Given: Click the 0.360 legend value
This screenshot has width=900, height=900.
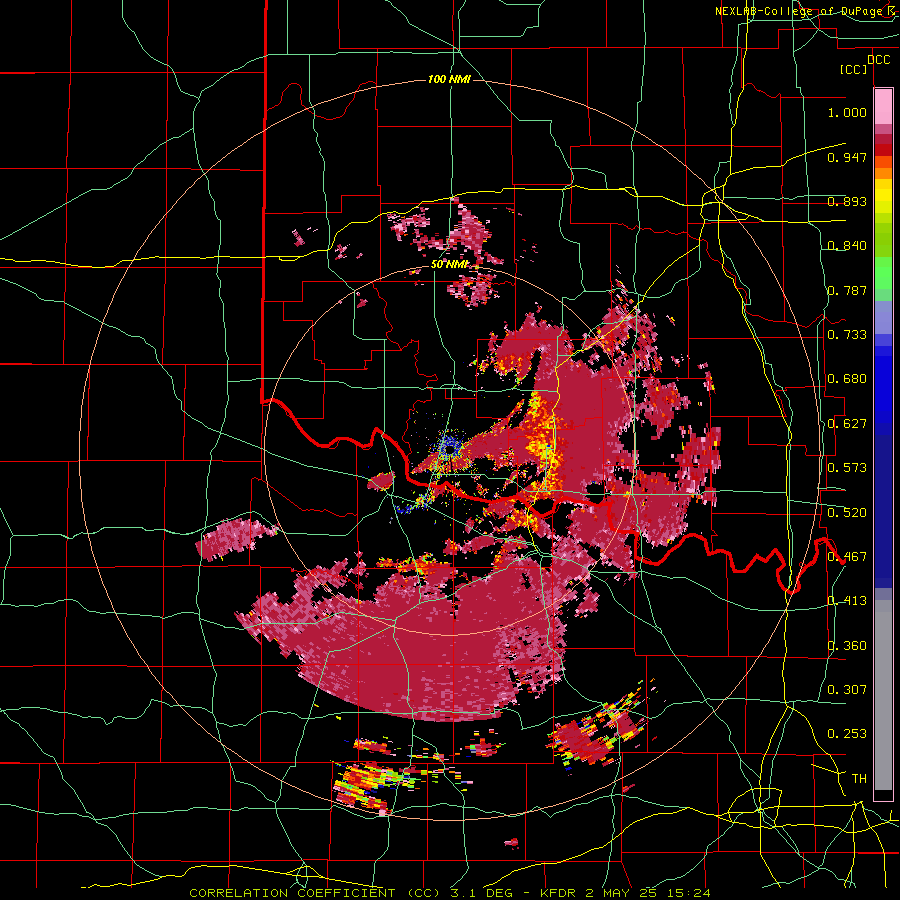Looking at the screenshot, I should pyautogui.click(x=847, y=646).
